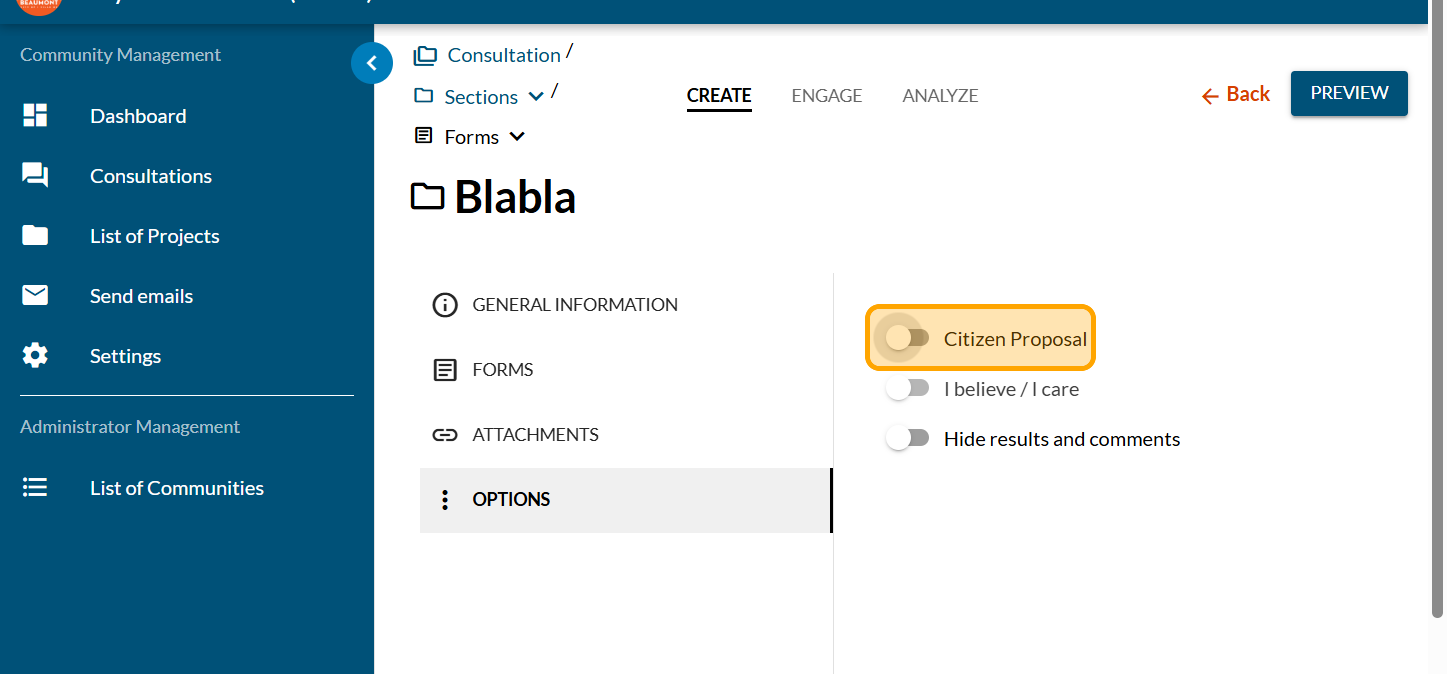Expand the Sections breadcrumb dropdown
The width and height of the screenshot is (1447, 674).
coord(536,97)
